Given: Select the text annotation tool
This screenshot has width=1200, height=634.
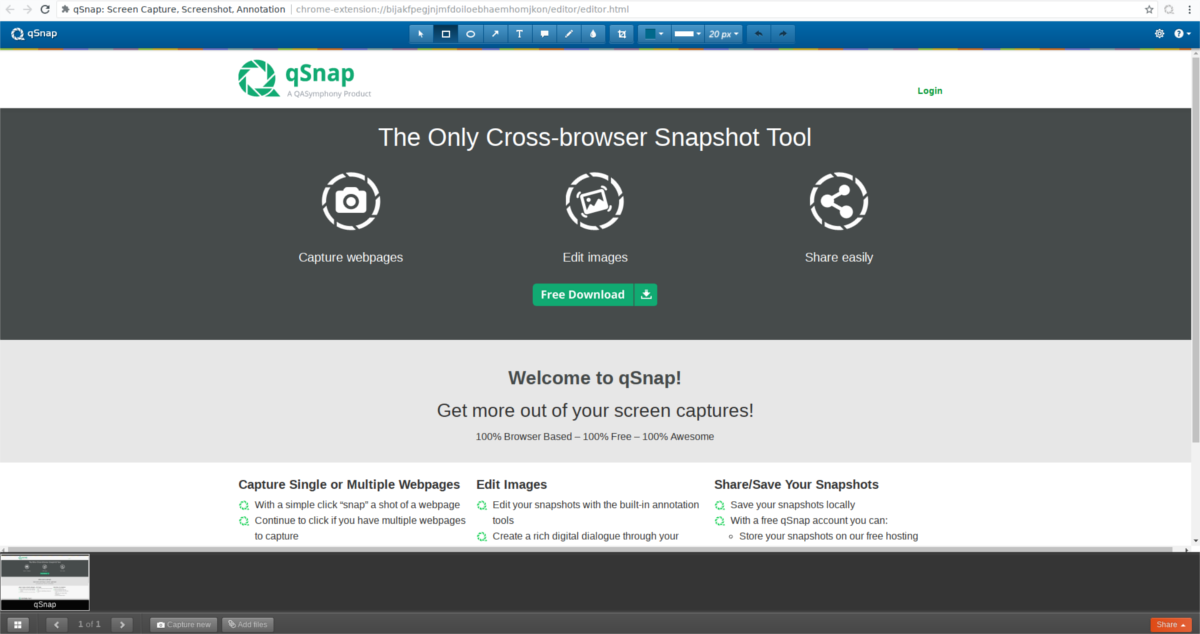Looking at the screenshot, I should tap(519, 33).
